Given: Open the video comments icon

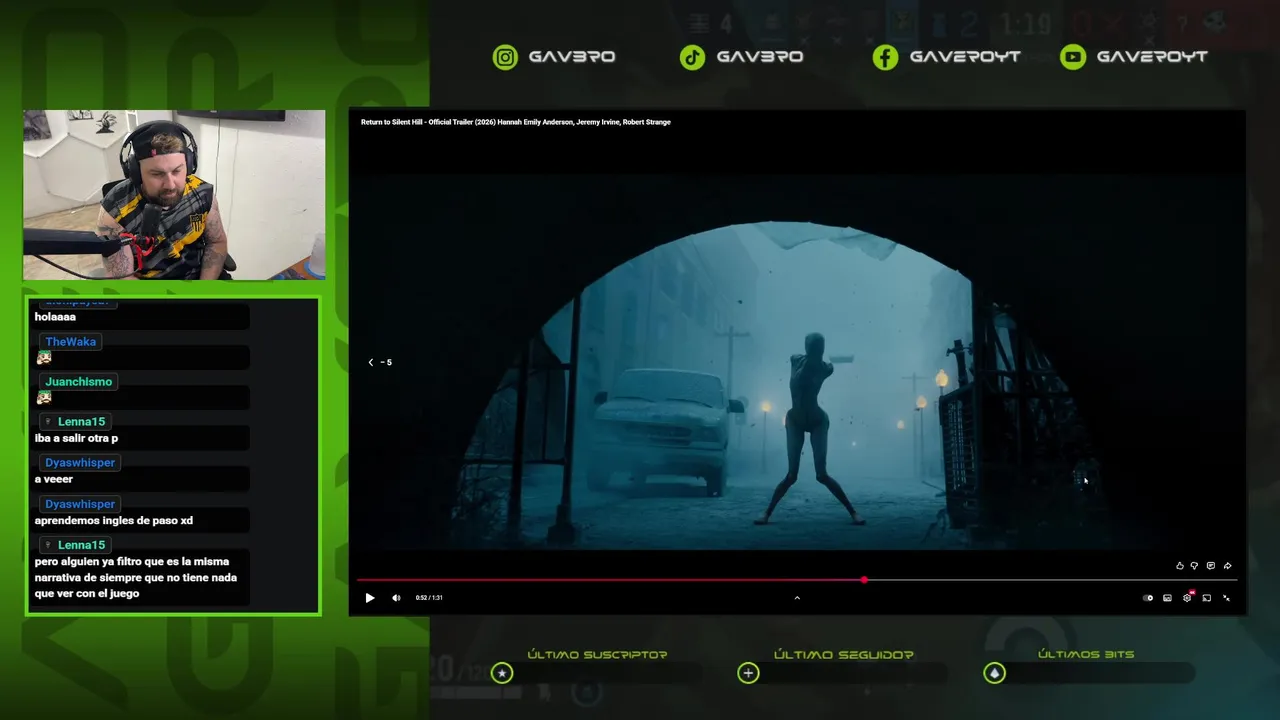Looking at the screenshot, I should (x=1210, y=566).
